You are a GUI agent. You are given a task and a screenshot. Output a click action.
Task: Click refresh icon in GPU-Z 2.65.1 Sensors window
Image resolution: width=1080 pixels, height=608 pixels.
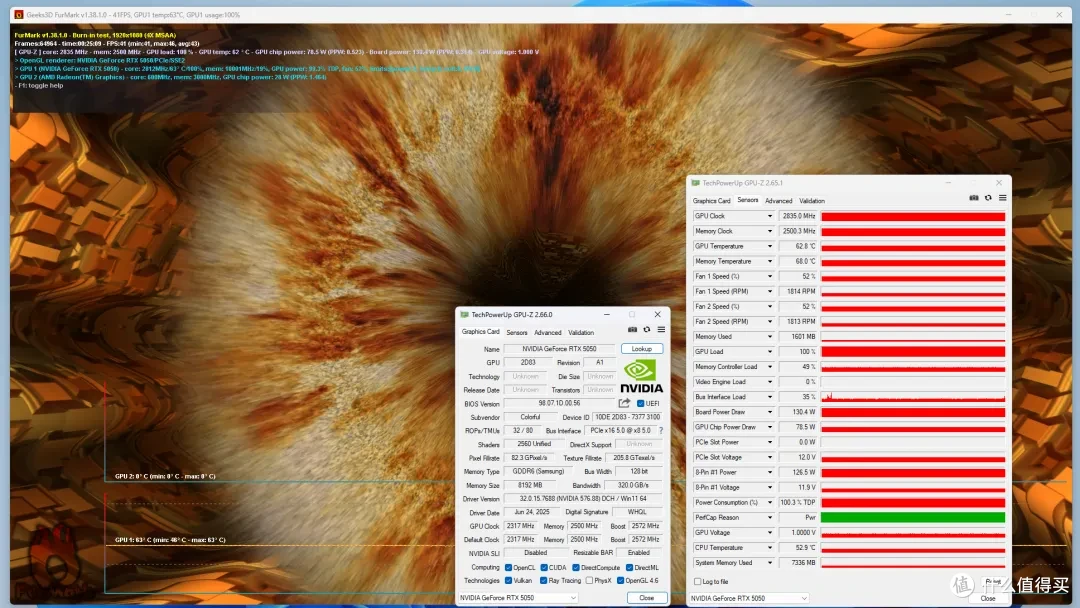pos(988,198)
